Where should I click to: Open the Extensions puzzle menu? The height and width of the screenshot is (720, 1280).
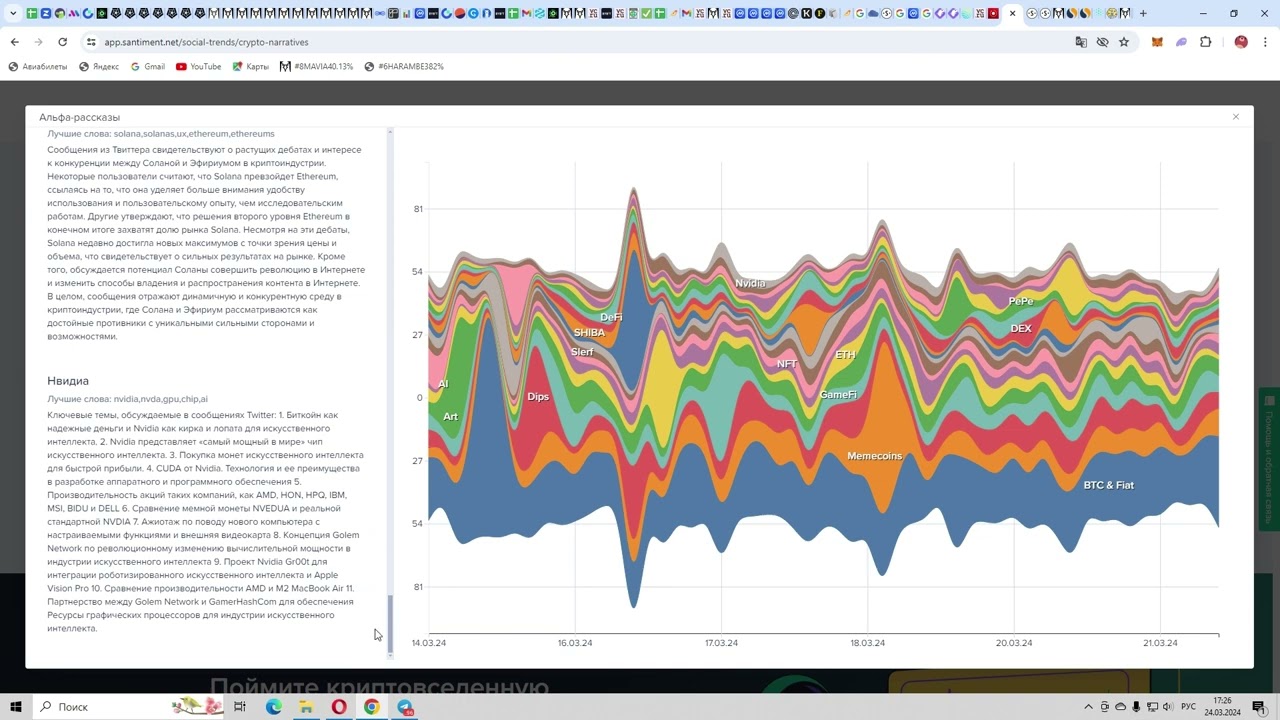(1205, 42)
